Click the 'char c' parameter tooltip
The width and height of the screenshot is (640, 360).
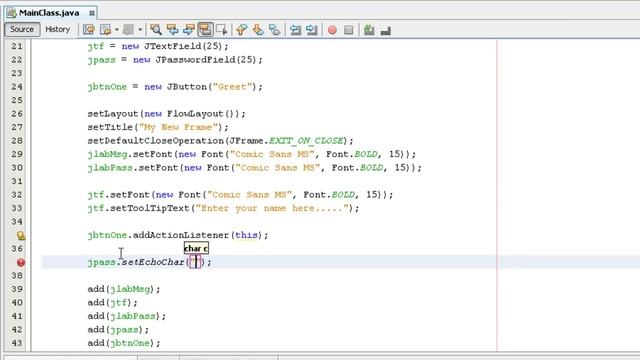click(x=196, y=248)
